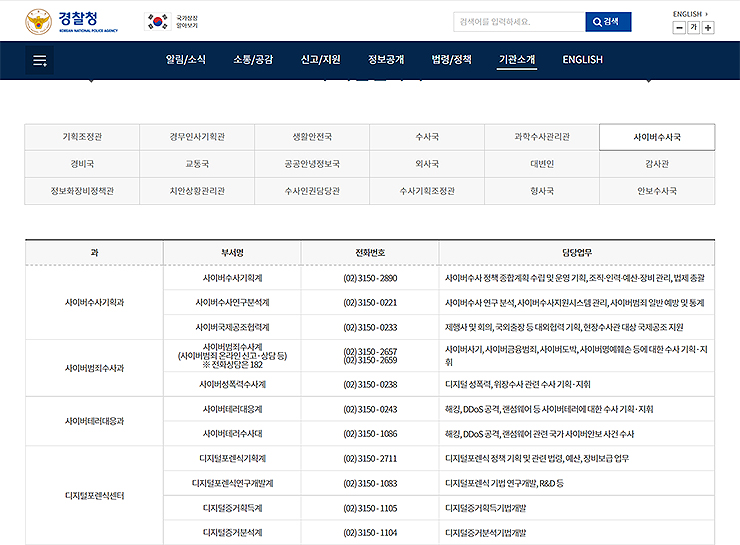
Task: Click phone number (02) 3150-0233
Action: pyautogui.click(x=370, y=327)
